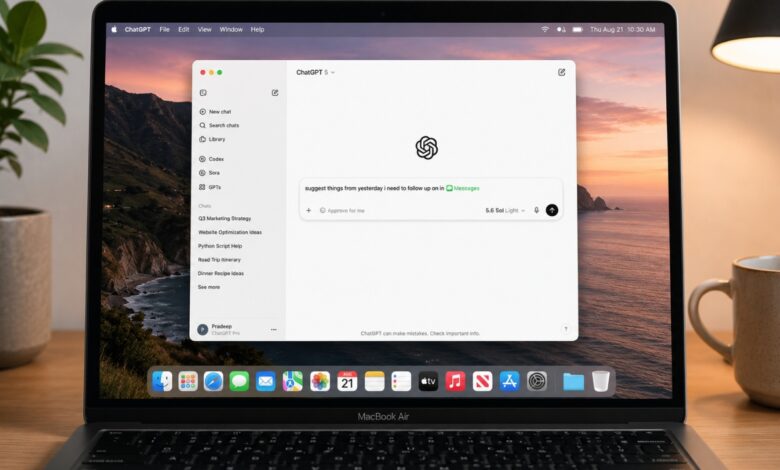Open App Store from the Dock

(509, 381)
